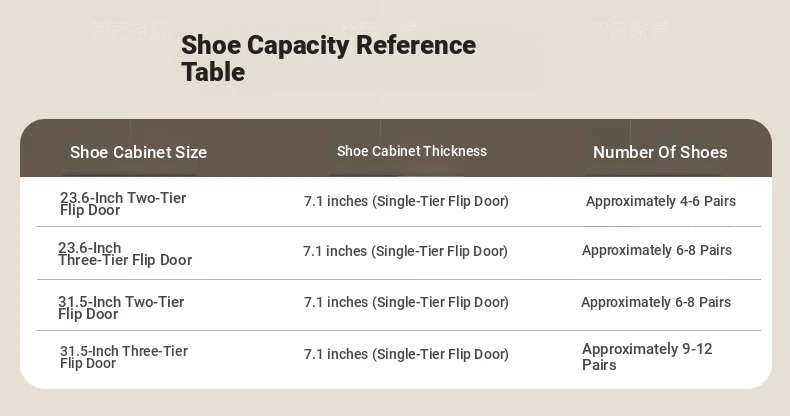The image size is (790, 416).
Task: Select the Shoe Cabinet Thickness column header
Action: 412,151
